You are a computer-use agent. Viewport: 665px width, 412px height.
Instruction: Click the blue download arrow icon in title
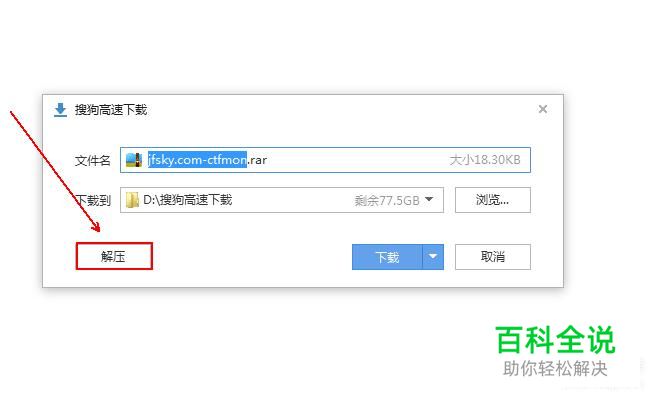coord(60,109)
